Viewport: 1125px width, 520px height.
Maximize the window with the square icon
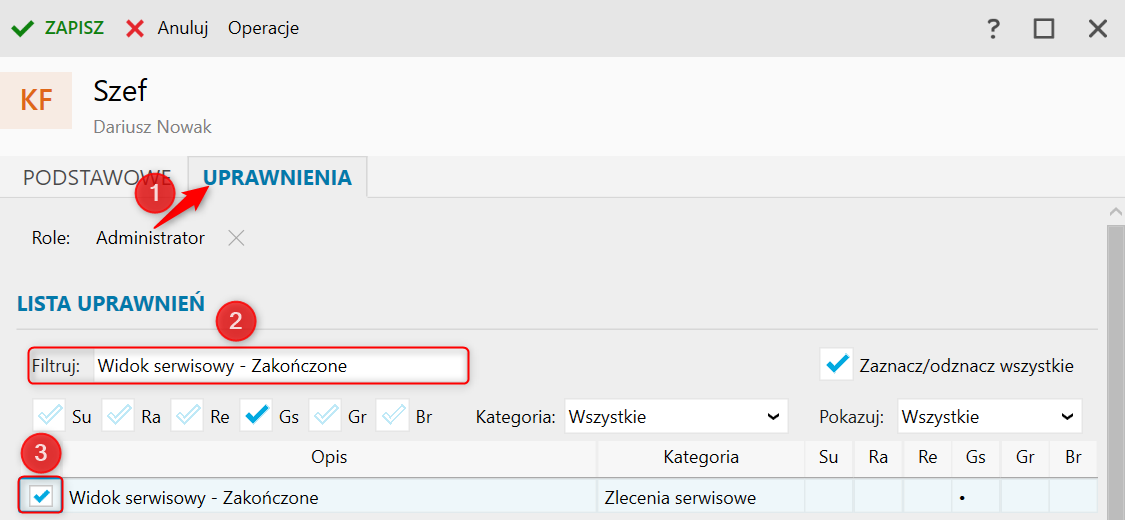pos(1044,28)
